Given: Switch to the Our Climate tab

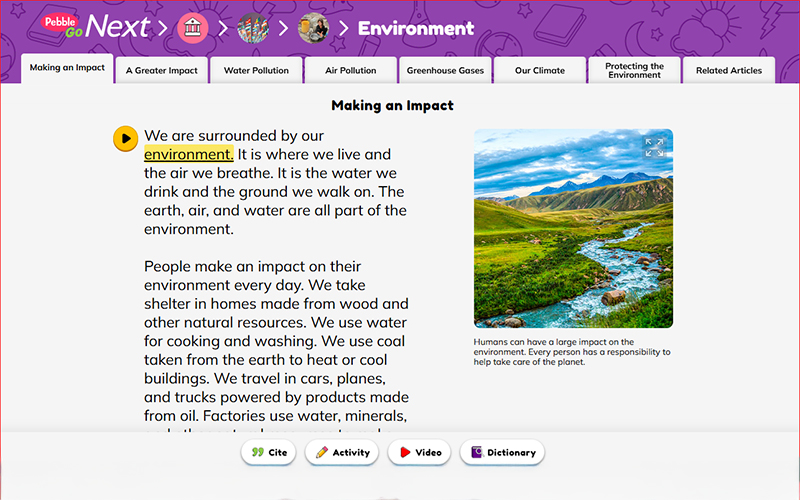Looking at the screenshot, I should [540, 70].
